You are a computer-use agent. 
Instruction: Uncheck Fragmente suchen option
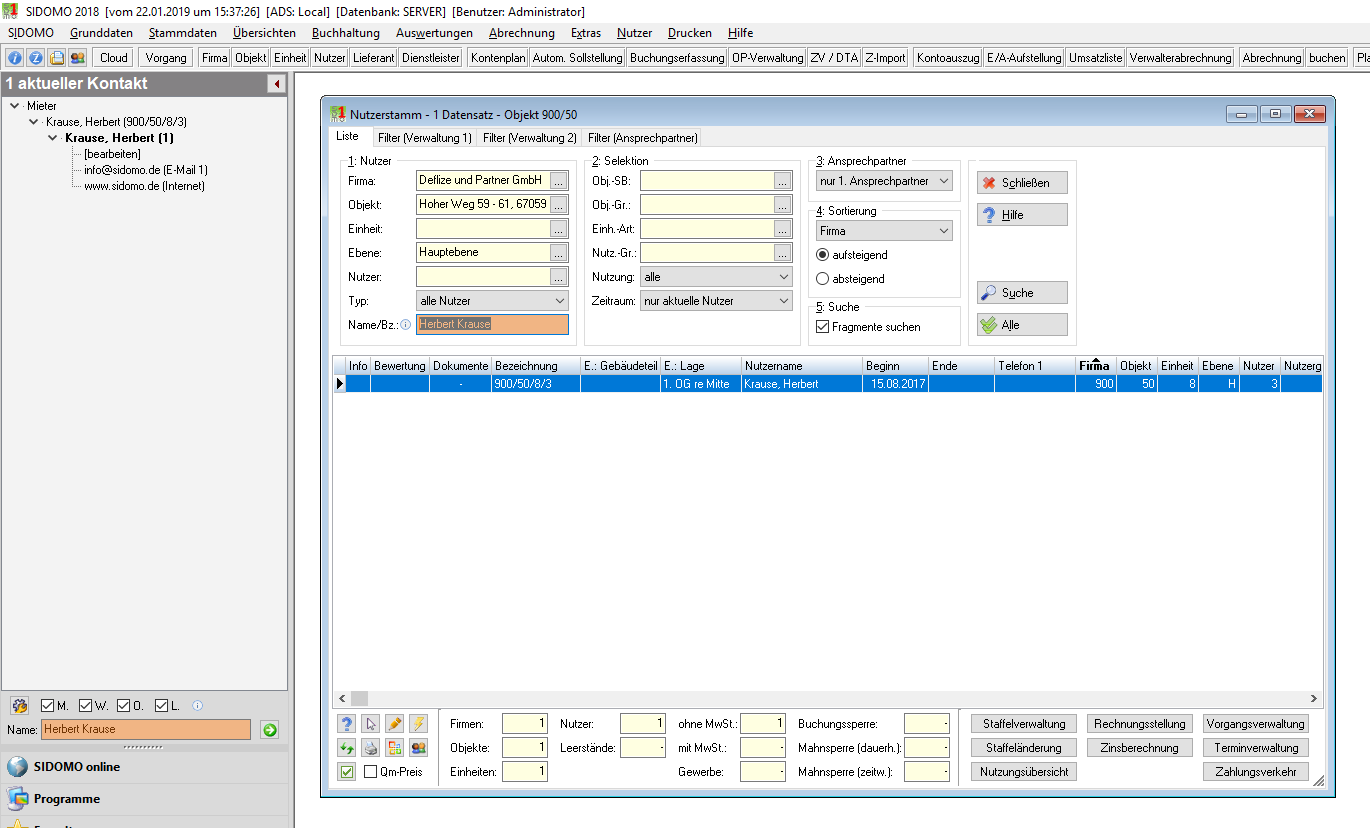pos(823,327)
